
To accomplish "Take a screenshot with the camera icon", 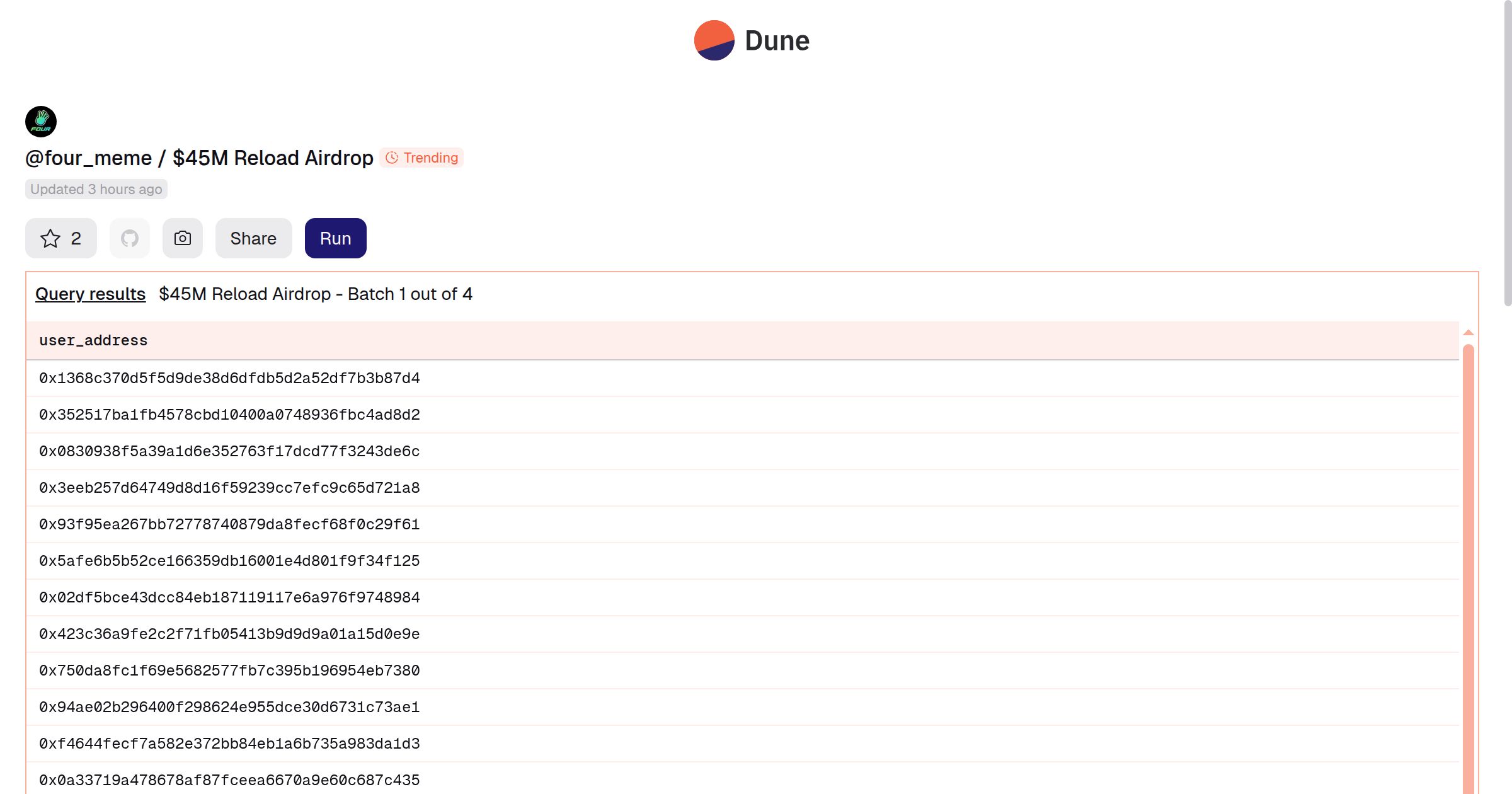I will point(183,238).
